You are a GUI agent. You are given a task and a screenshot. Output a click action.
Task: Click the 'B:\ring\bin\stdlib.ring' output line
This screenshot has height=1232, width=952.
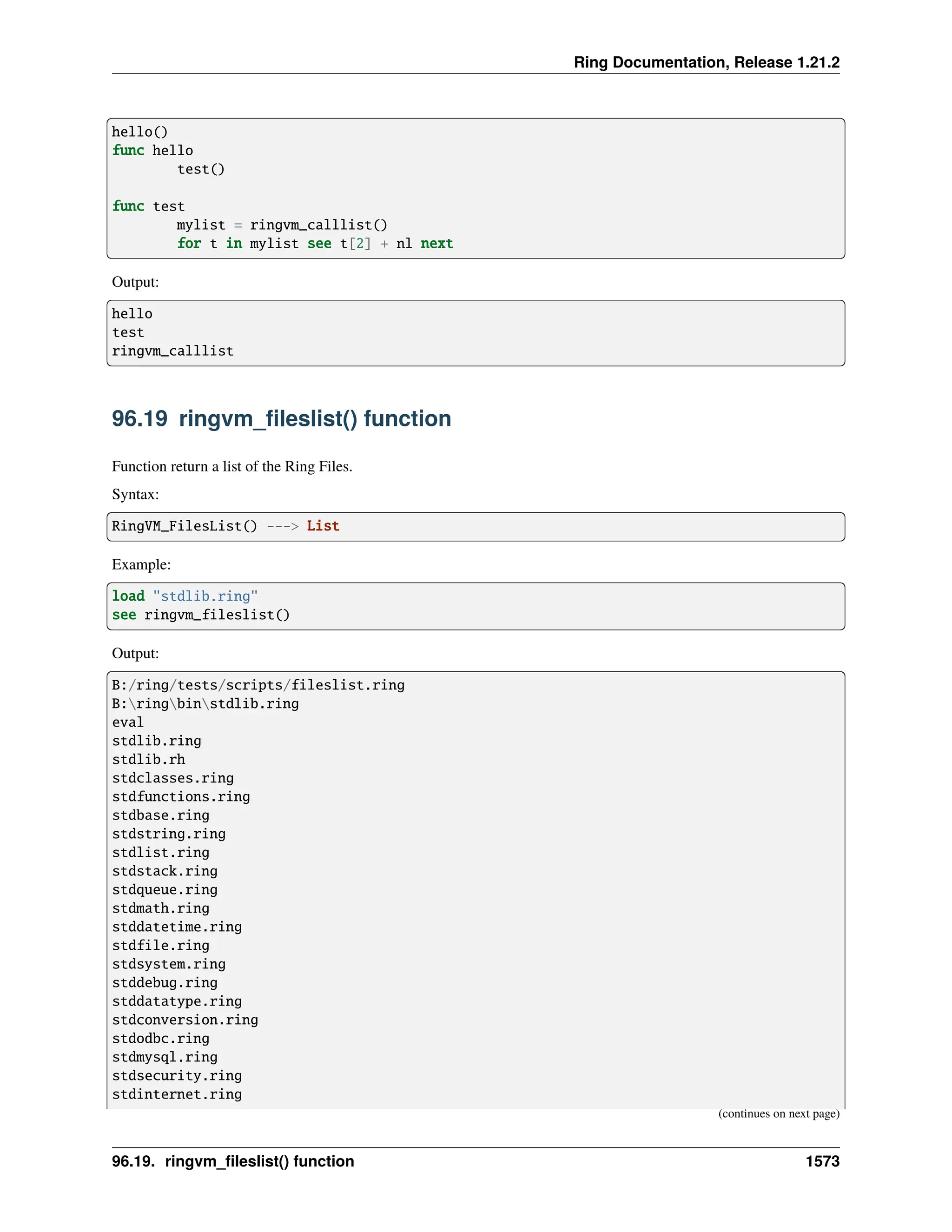205,703
